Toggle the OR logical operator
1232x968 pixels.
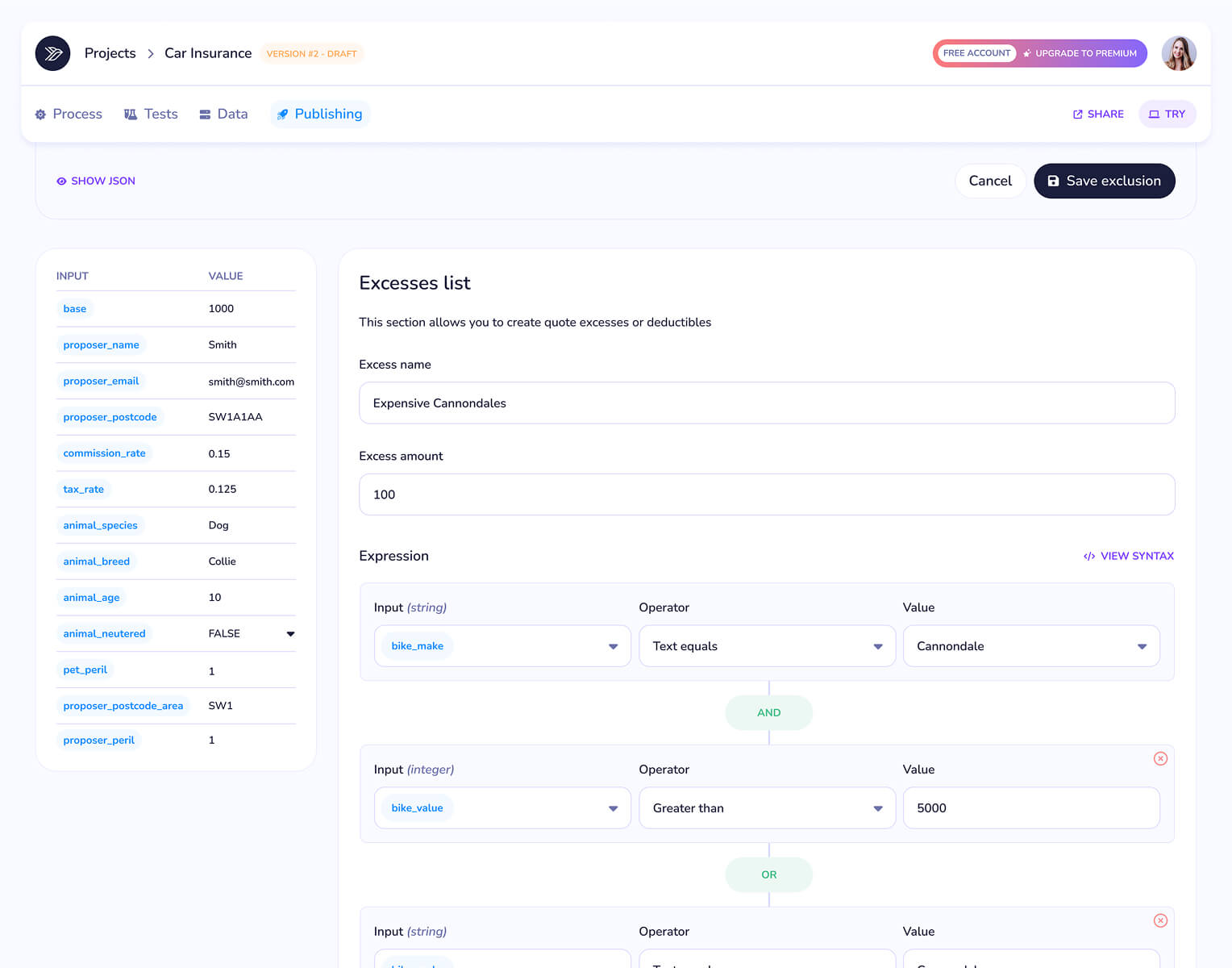pos(768,874)
